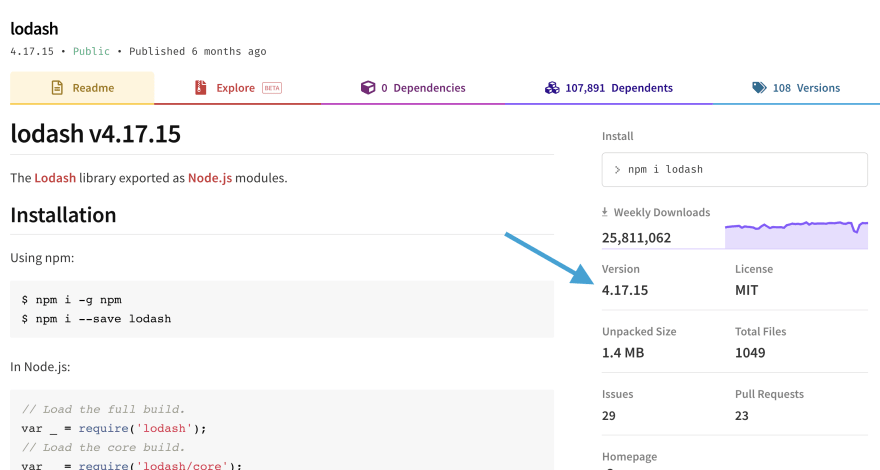
Task: Click the require('lodash') code line
Action: pyautogui.click(x=114, y=428)
